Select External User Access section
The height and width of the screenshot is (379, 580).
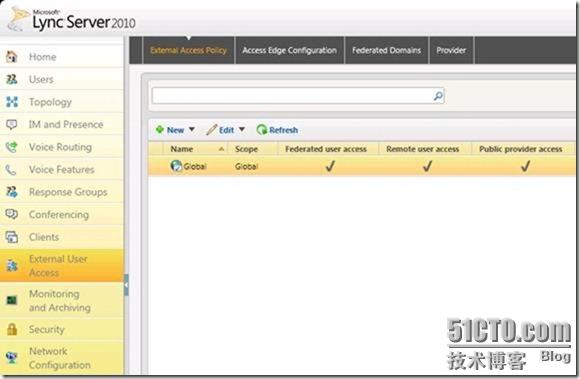(61, 265)
